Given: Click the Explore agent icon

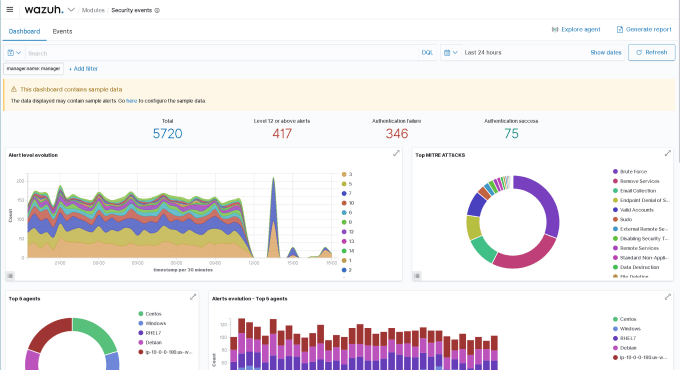Looking at the screenshot, I should [555, 29].
